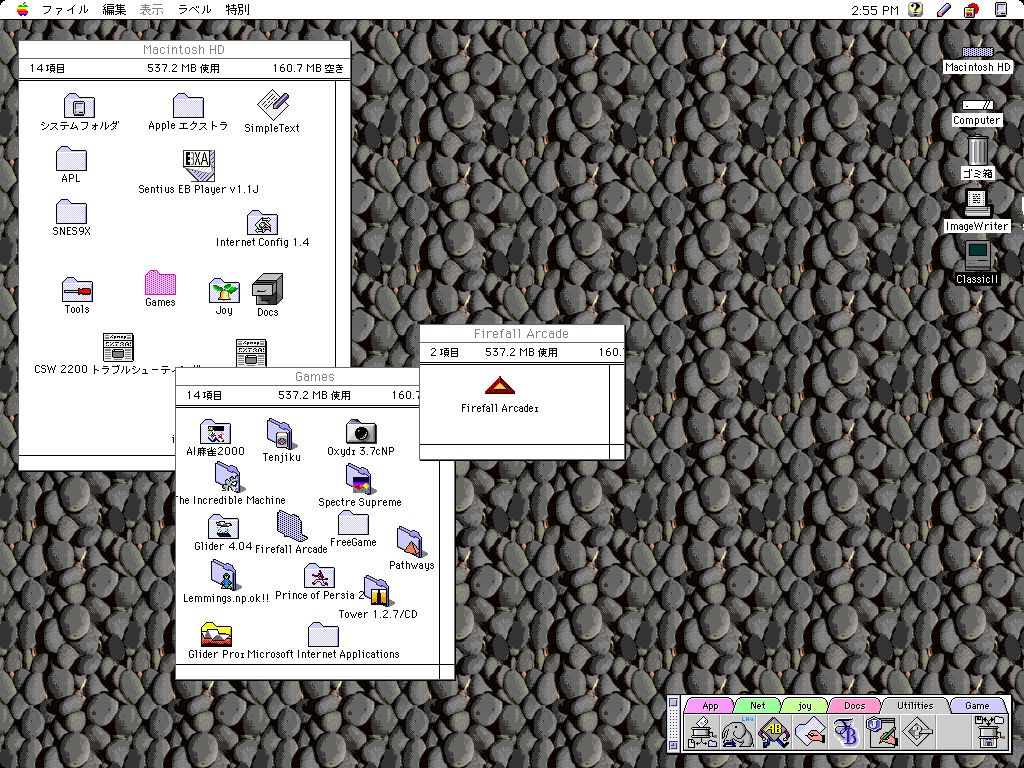Launch the question-mark diamond utility icon
Viewport: 1024px width, 768px height.
point(918,731)
